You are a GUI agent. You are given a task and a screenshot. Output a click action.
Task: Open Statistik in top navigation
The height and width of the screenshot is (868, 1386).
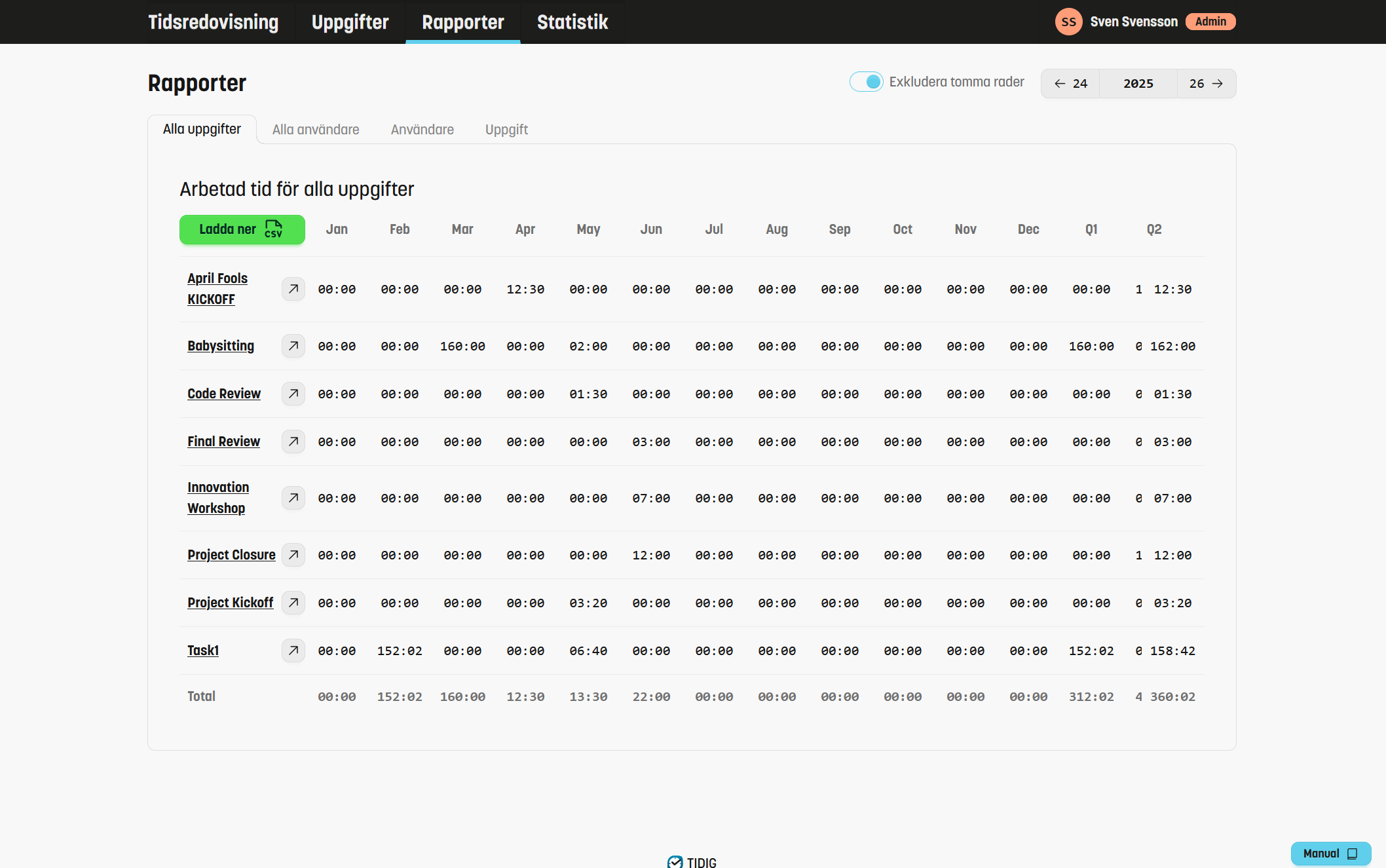(x=572, y=22)
